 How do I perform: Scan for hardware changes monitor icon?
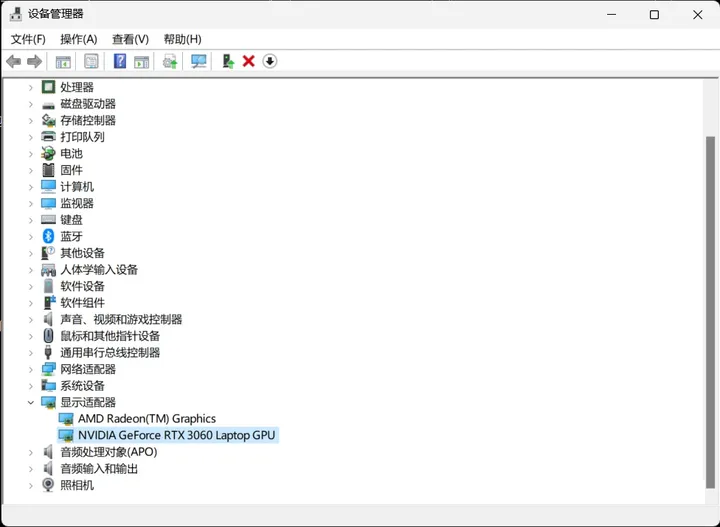click(198, 61)
